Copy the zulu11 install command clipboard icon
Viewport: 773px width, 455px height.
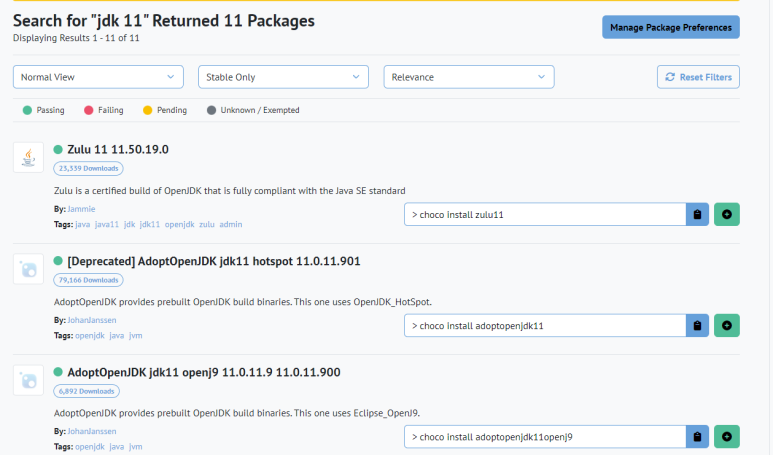pos(697,214)
